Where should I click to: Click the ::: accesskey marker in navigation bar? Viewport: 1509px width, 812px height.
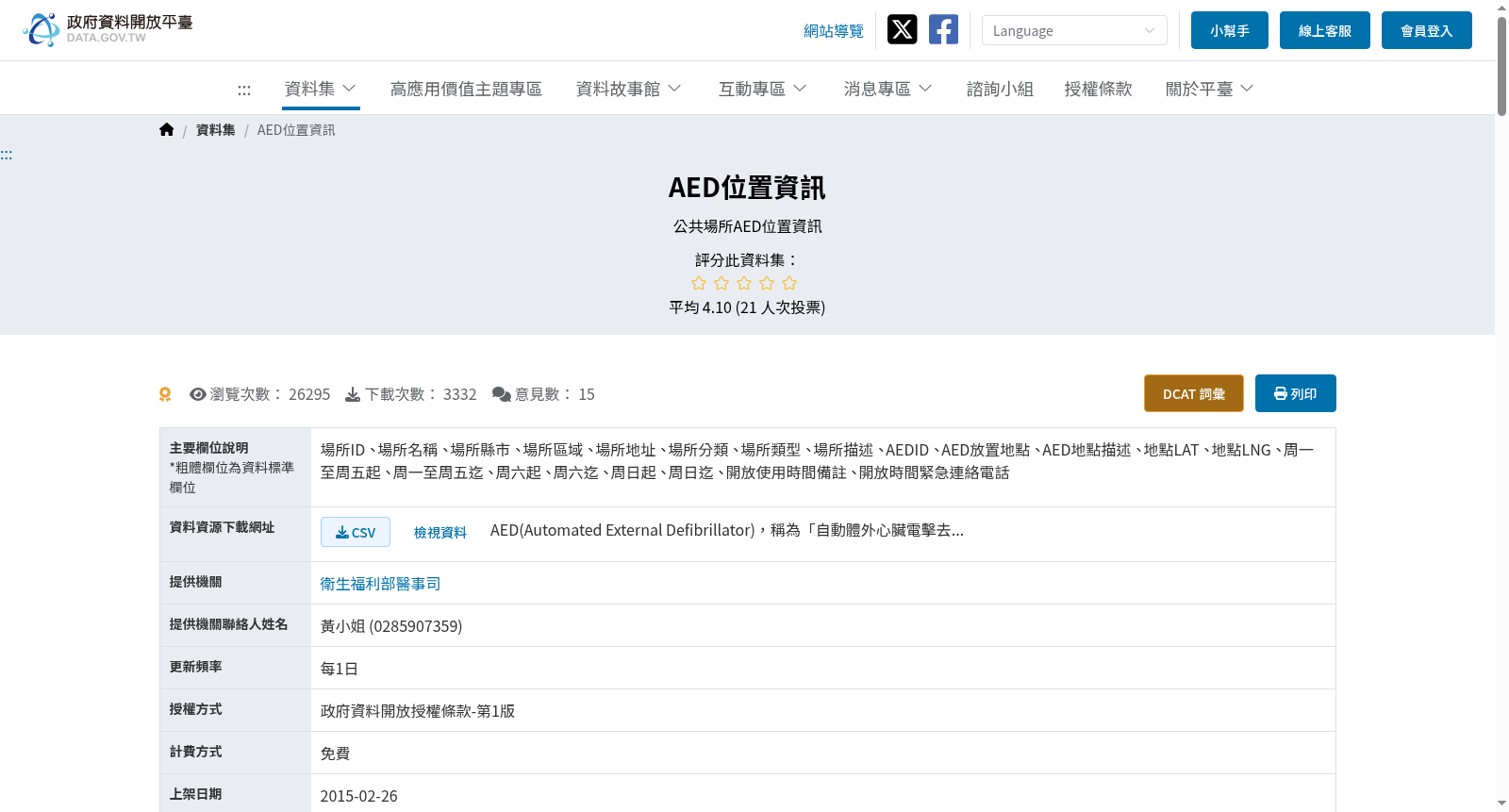click(x=244, y=90)
